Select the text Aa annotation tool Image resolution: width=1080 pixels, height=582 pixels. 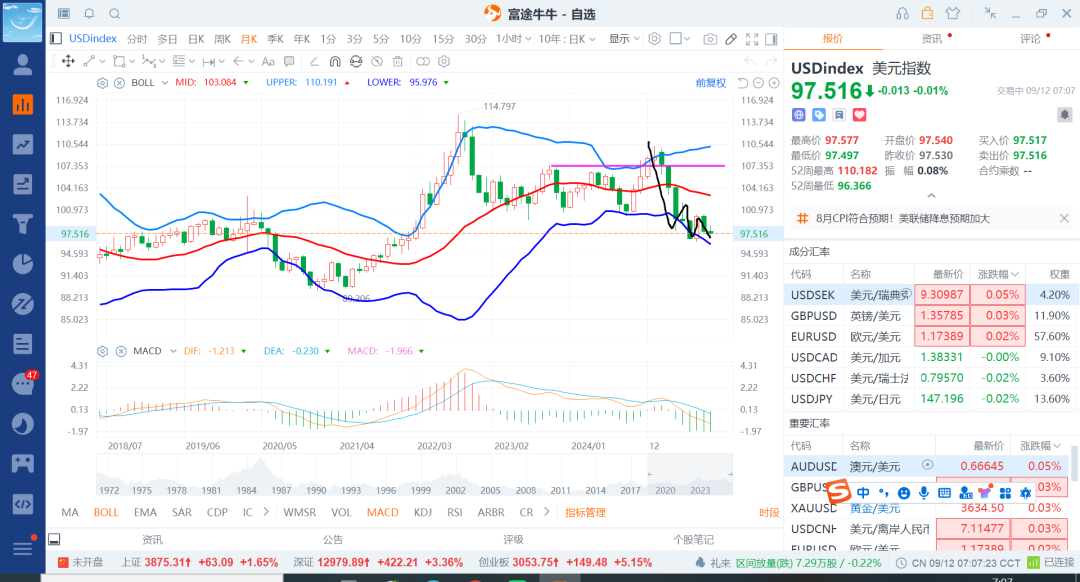269,61
